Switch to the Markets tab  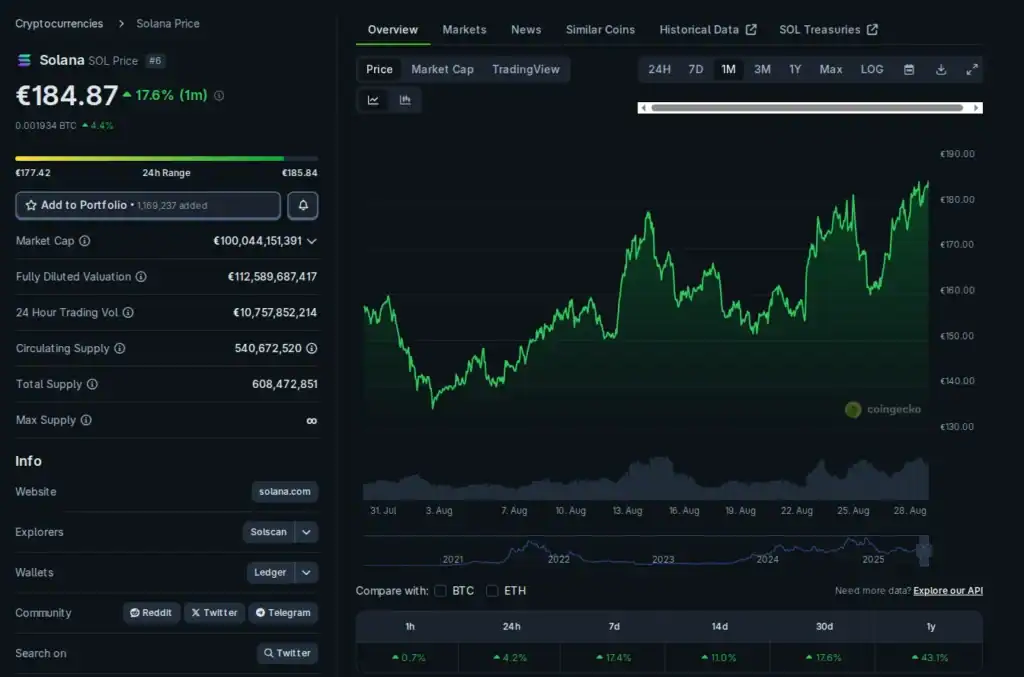coord(464,30)
